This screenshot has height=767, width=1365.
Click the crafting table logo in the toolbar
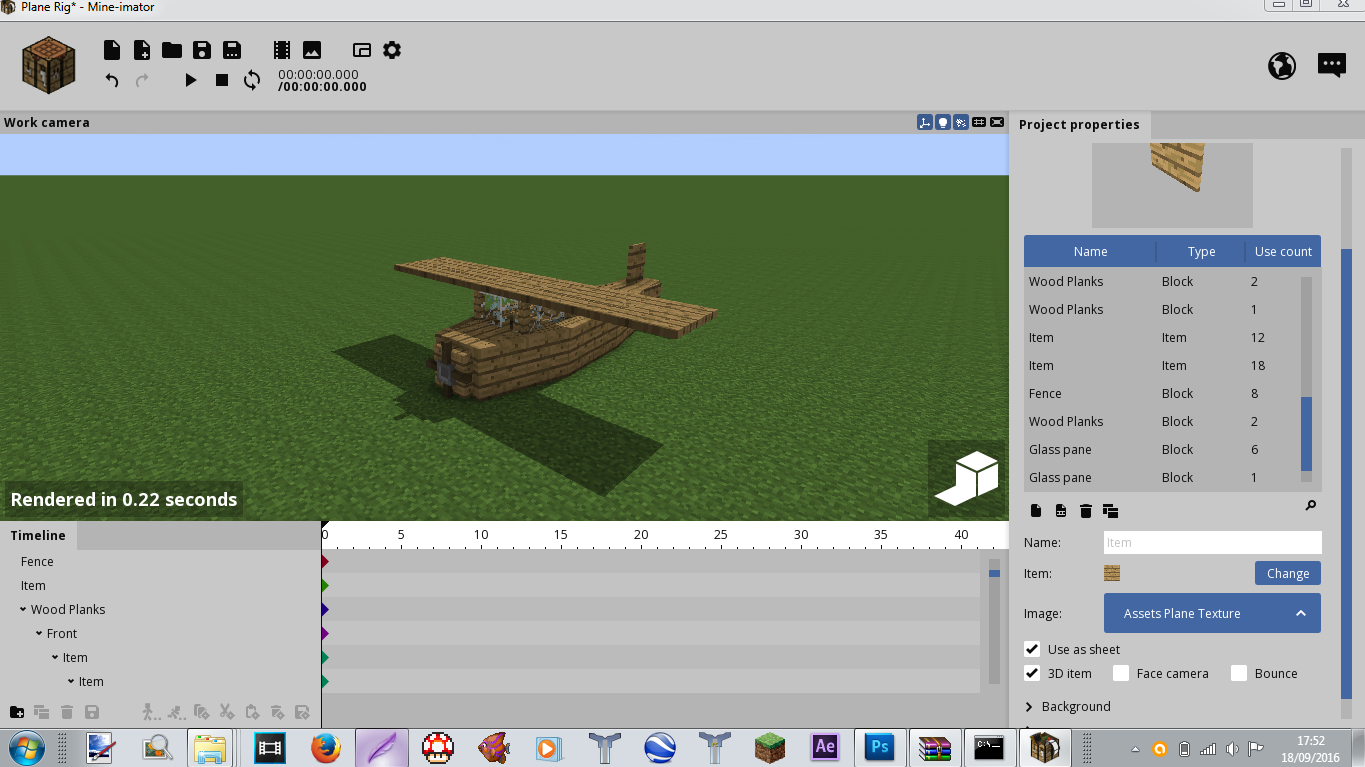point(50,64)
